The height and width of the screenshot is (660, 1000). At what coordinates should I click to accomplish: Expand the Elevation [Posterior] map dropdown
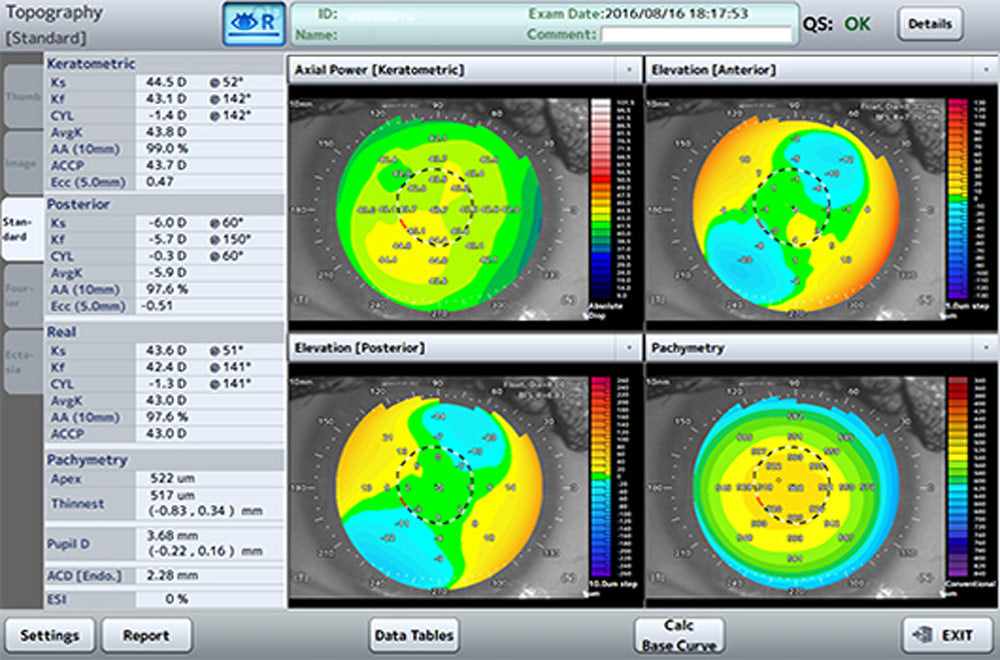point(629,348)
